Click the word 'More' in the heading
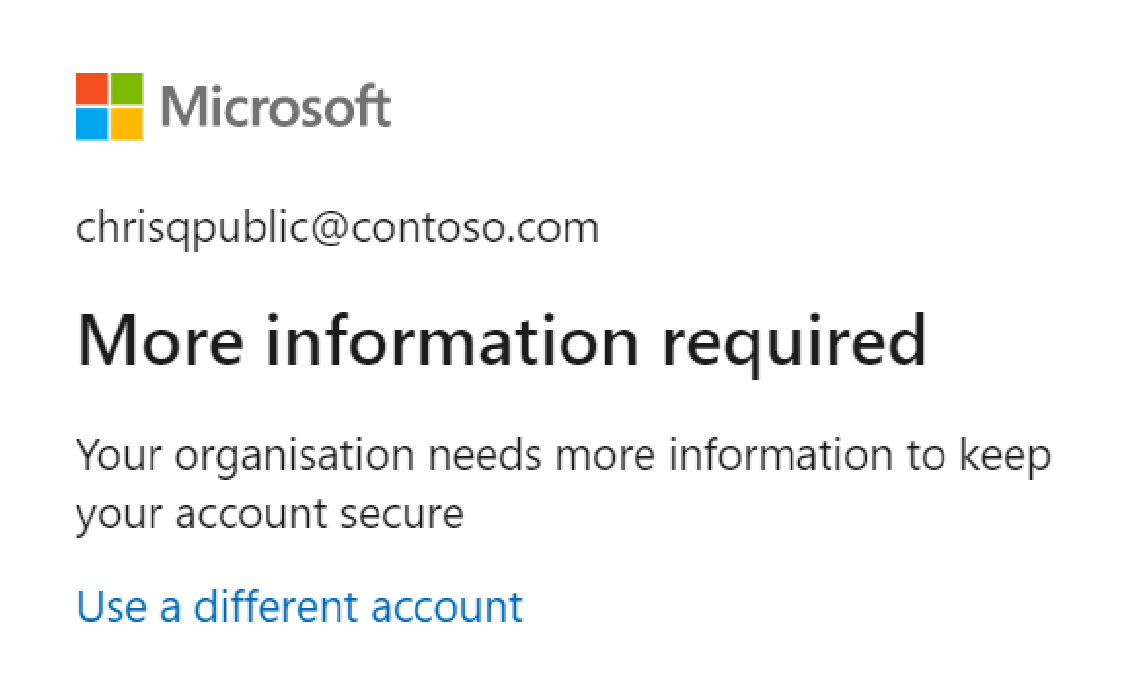Screen dimensions: 1134x684 (x=161, y=341)
